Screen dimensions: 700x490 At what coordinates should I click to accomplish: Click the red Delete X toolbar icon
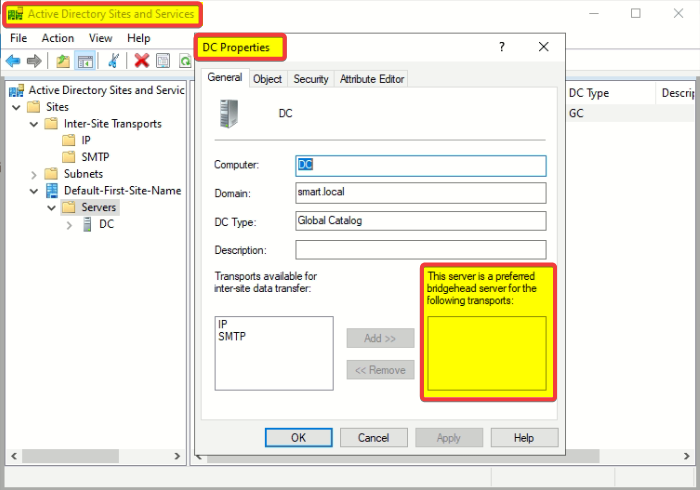(x=142, y=60)
